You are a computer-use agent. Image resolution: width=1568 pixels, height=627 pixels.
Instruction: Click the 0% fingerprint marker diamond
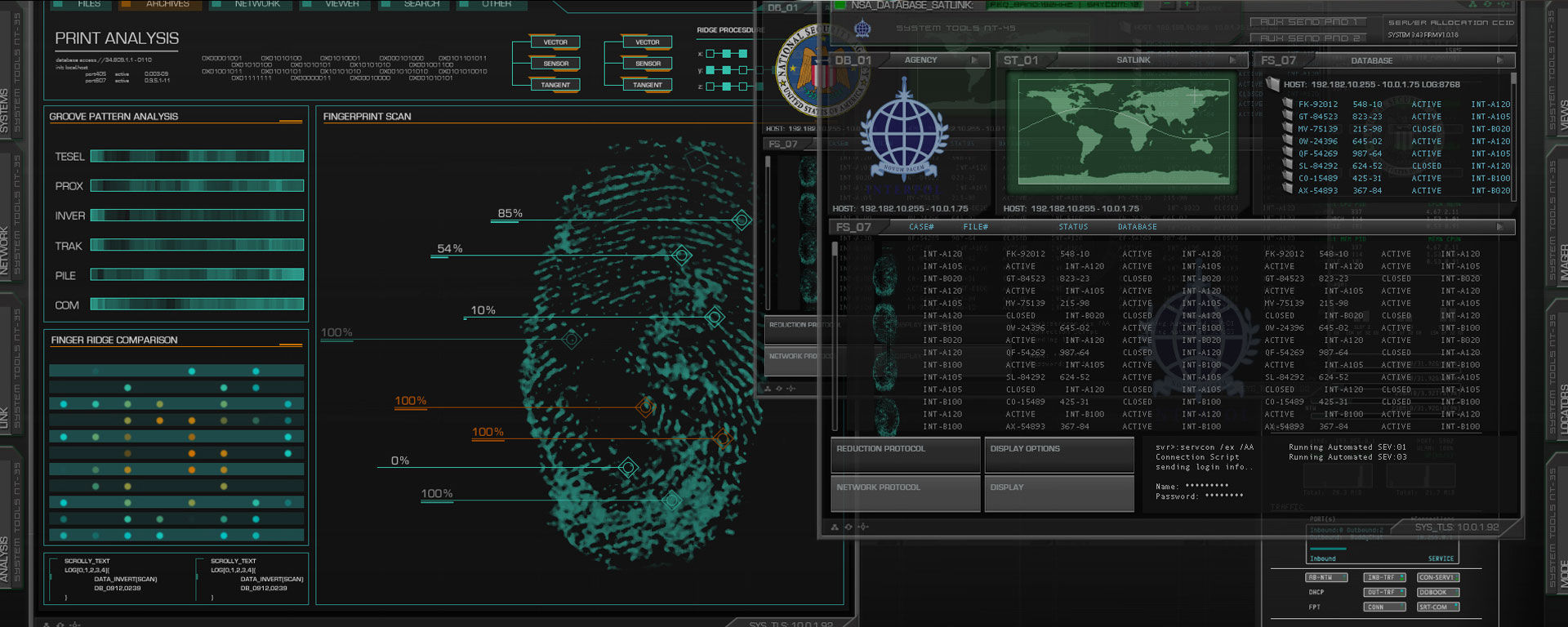(x=628, y=468)
